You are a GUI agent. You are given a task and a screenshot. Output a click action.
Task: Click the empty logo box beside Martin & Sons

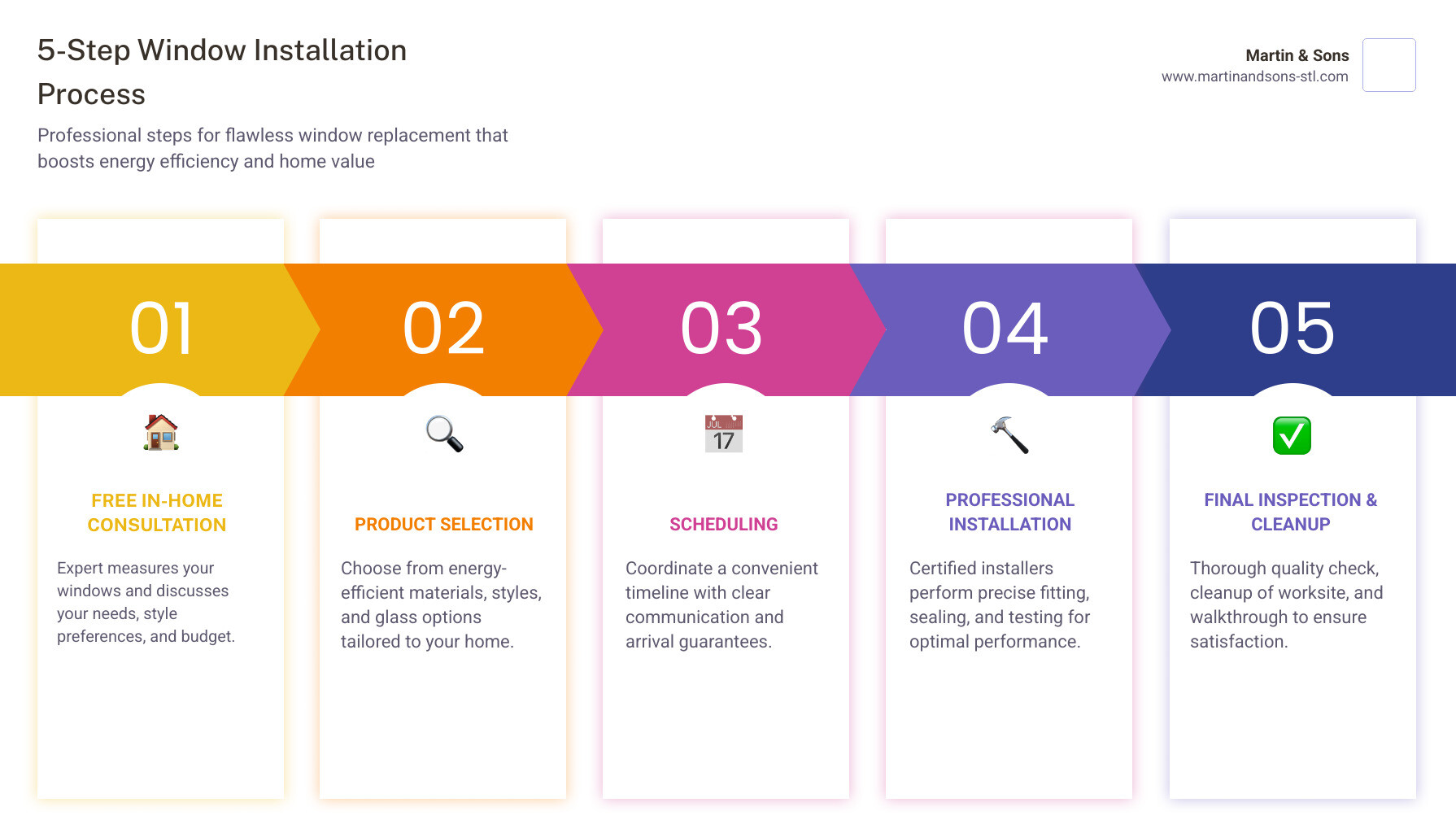pyautogui.click(x=1388, y=65)
